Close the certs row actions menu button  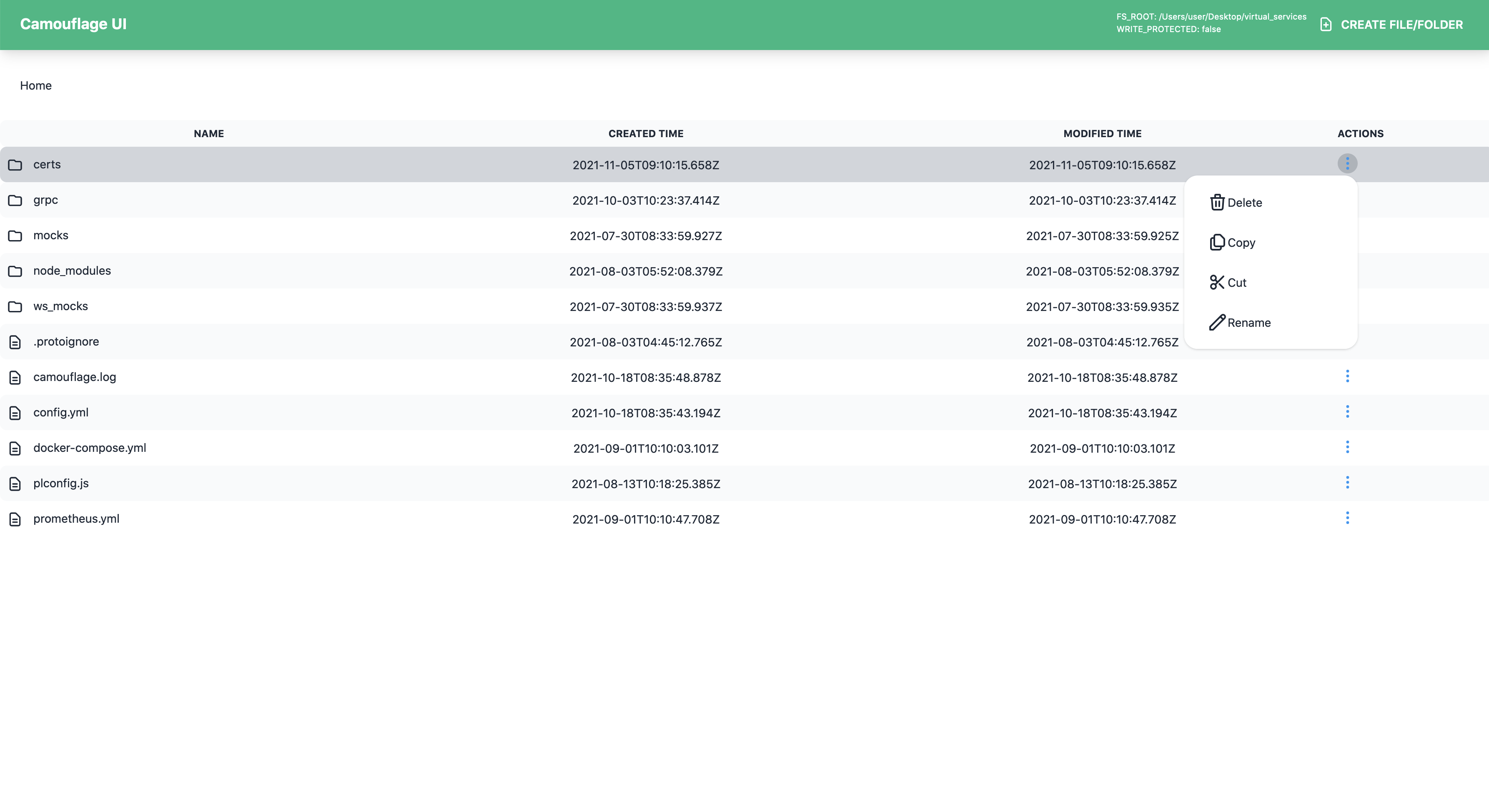pos(1347,163)
